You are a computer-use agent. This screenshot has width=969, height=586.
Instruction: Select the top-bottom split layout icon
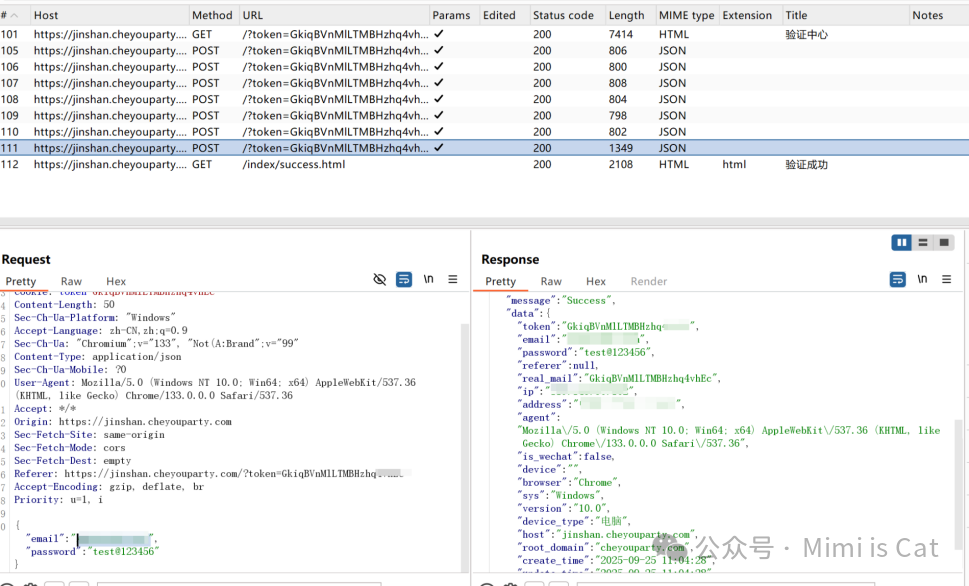(x=923, y=242)
